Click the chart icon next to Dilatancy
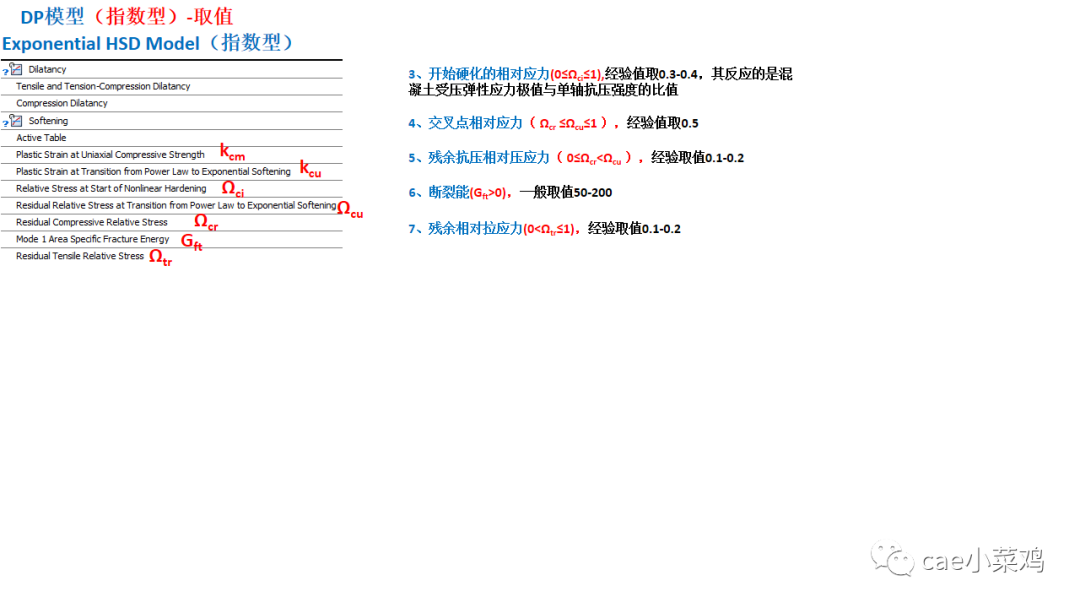Image resolution: width=1080 pixels, height=608 pixels. tap(15, 69)
